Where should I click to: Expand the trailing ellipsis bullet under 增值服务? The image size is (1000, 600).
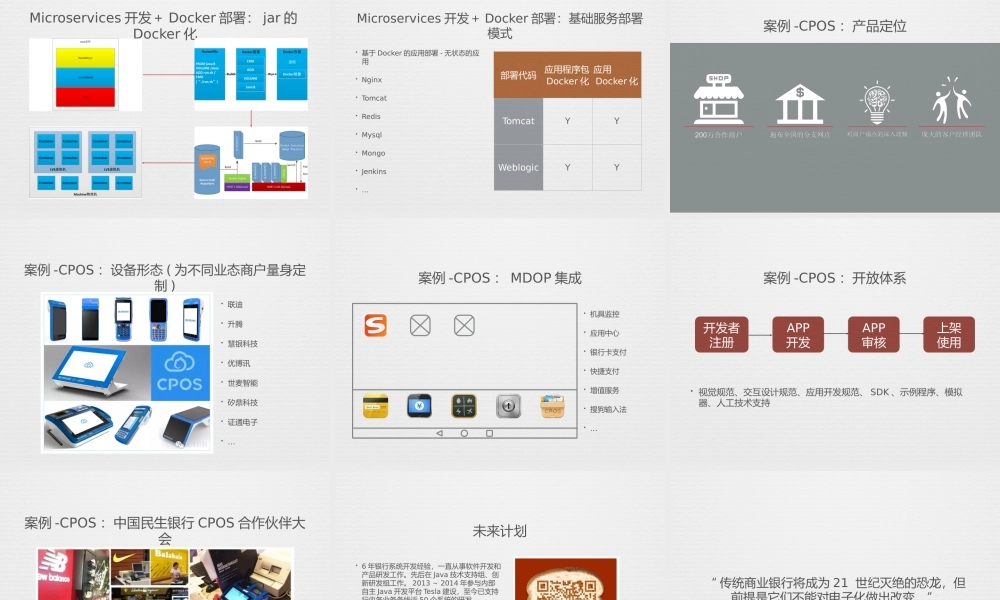tap(594, 429)
